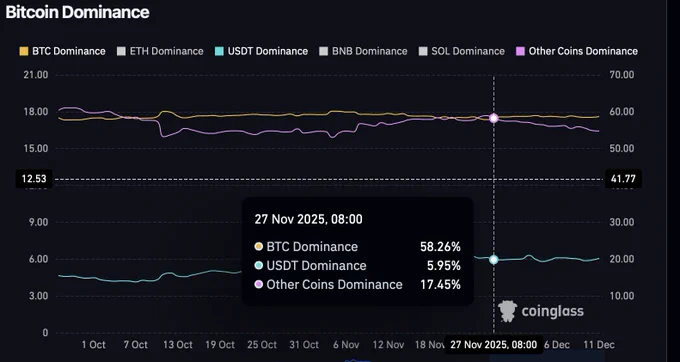
Task: Click the tooltip Other Coins 17.45% value
Action: click(x=441, y=284)
